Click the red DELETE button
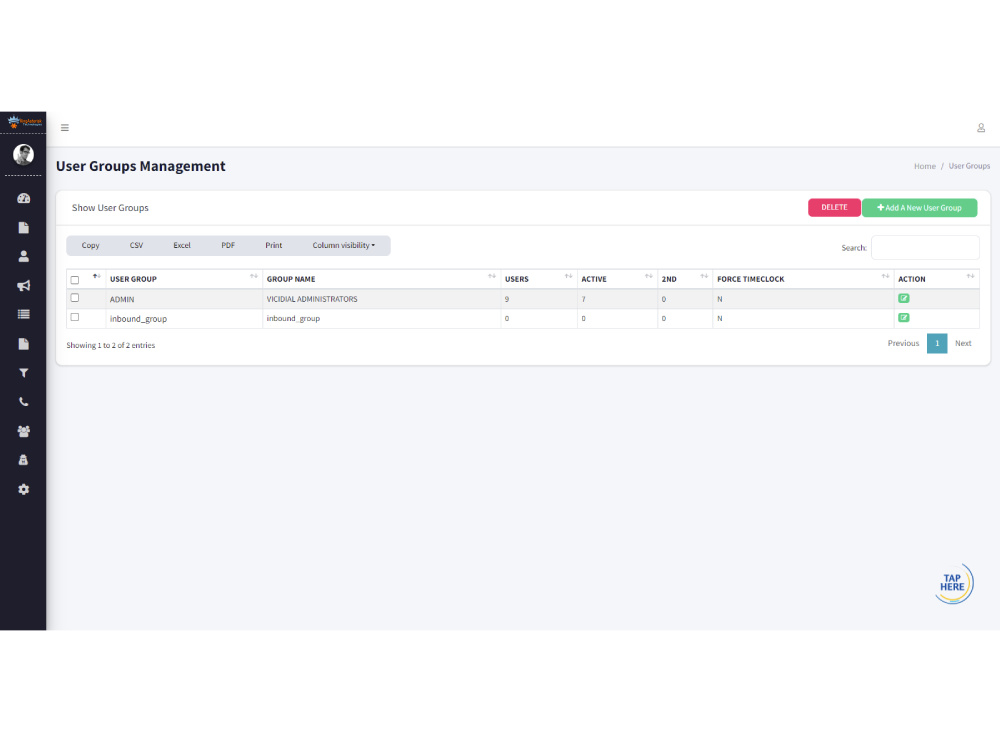The height and width of the screenshot is (750, 1000). [x=834, y=207]
